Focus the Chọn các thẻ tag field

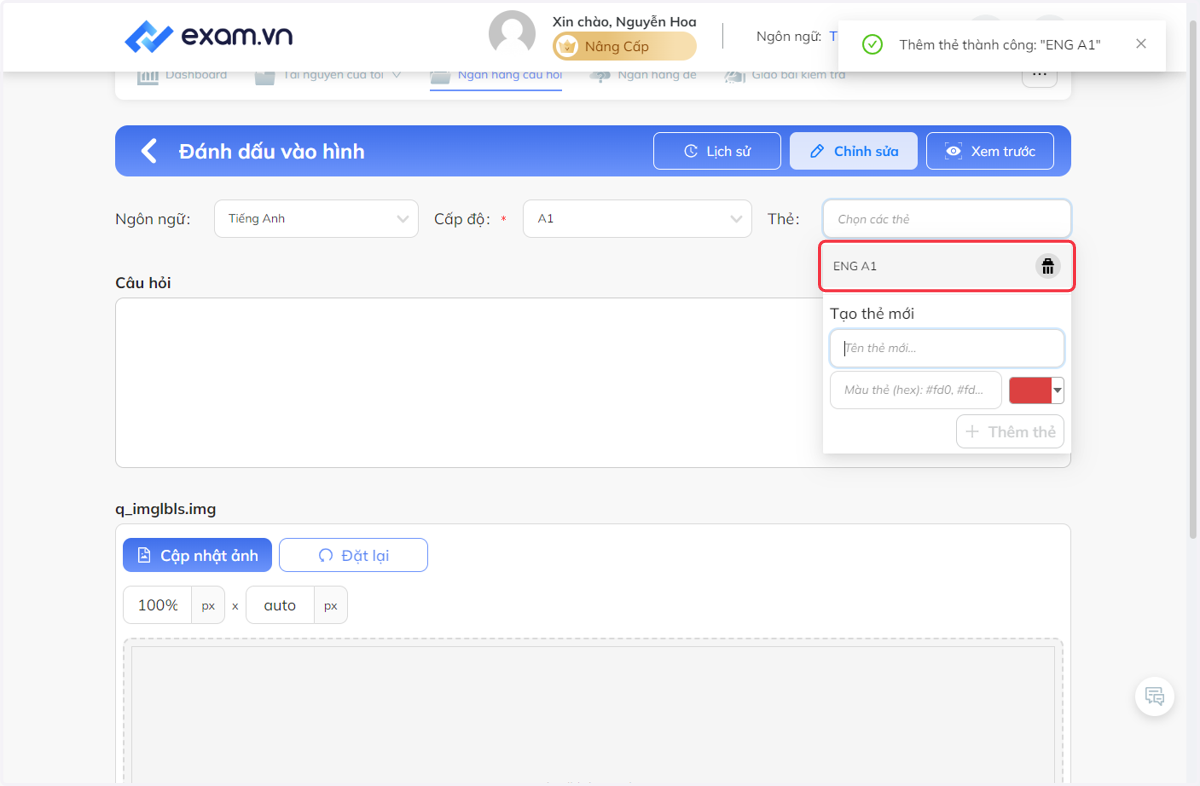pyautogui.click(x=947, y=219)
